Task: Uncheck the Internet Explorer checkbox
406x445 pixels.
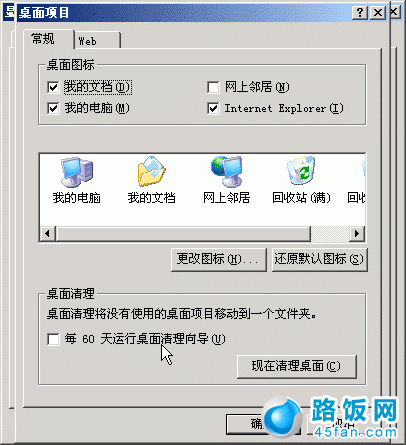Action: pyautogui.click(x=213, y=108)
